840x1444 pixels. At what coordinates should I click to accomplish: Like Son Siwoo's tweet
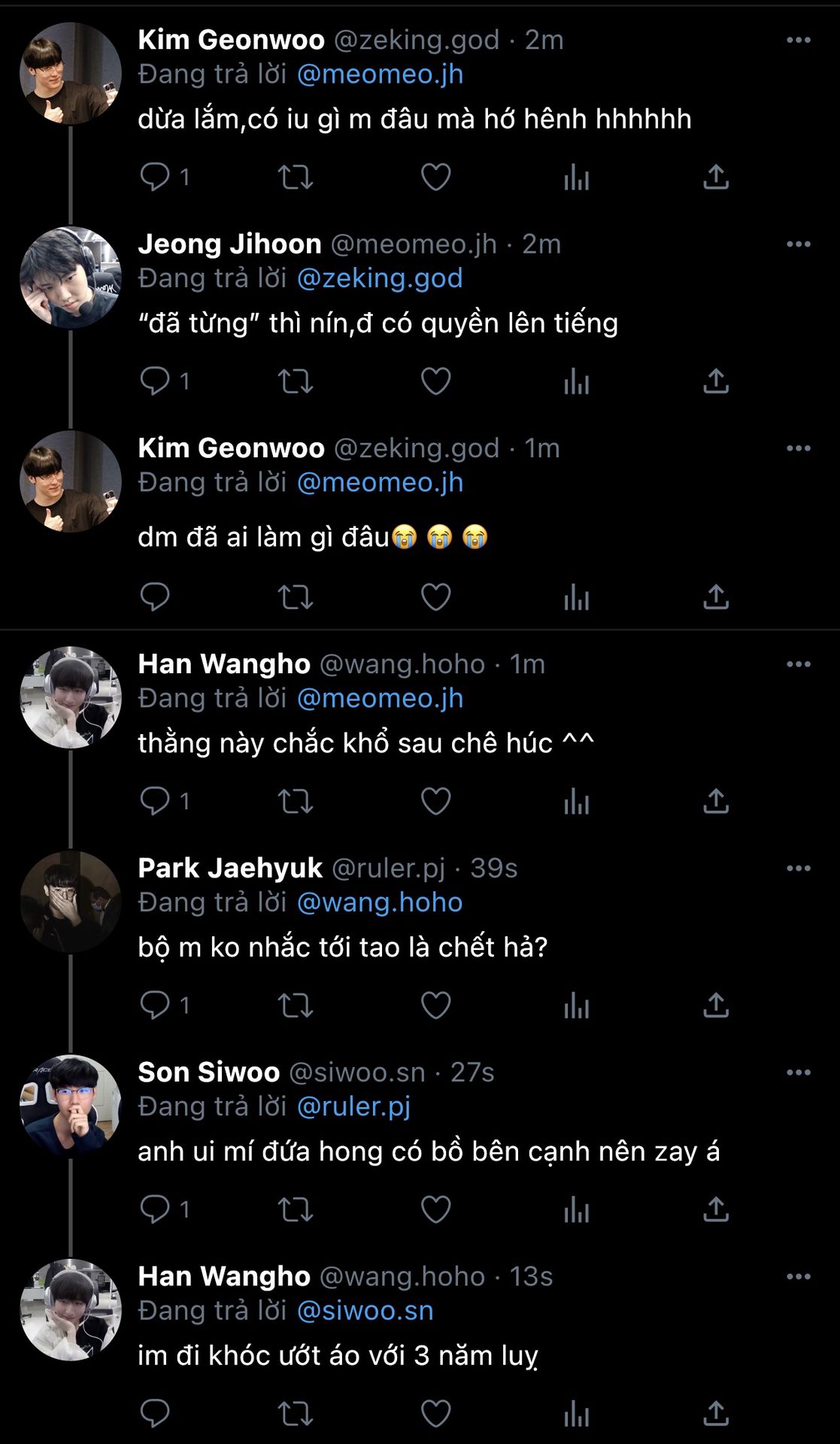pos(435,1209)
